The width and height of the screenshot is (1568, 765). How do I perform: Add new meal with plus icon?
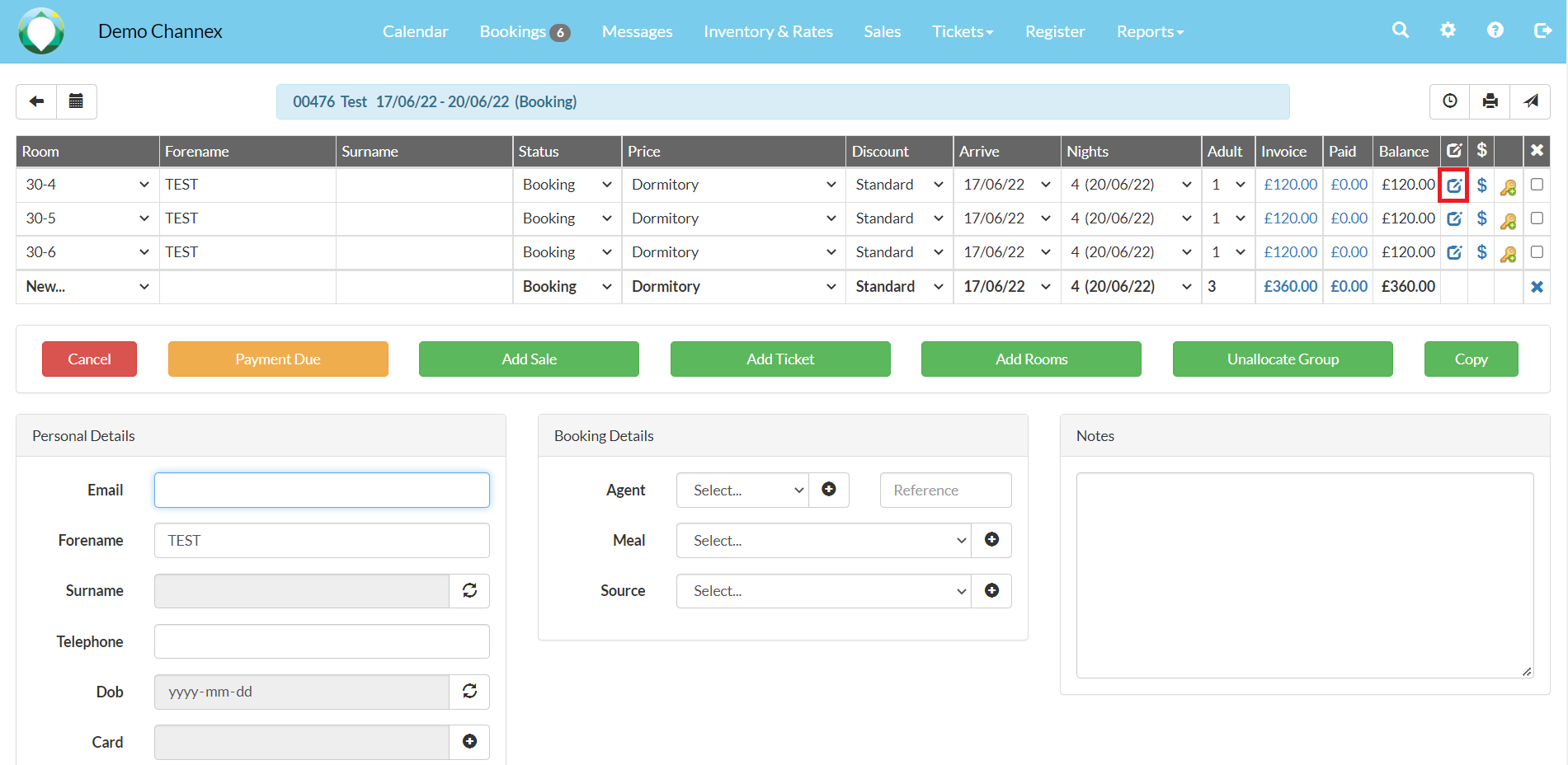click(991, 539)
